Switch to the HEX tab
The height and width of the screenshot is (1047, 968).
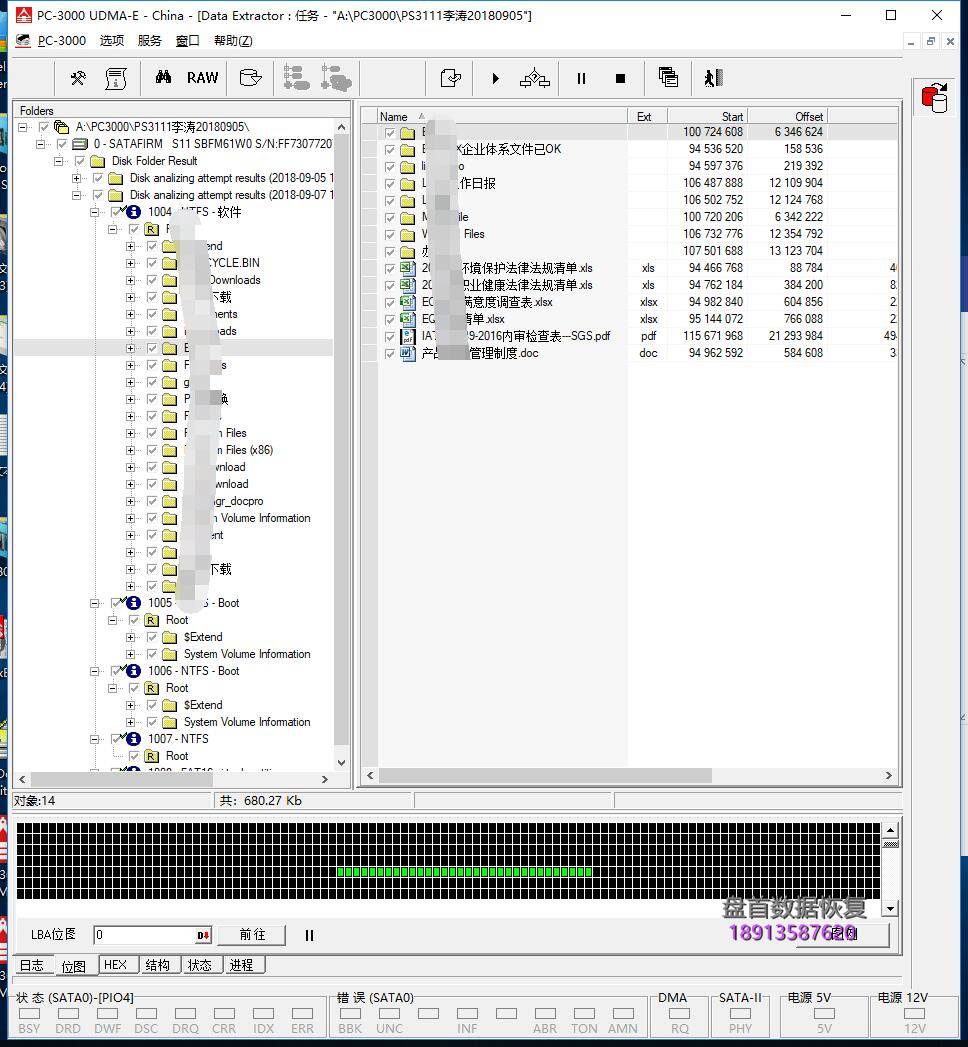pos(116,965)
